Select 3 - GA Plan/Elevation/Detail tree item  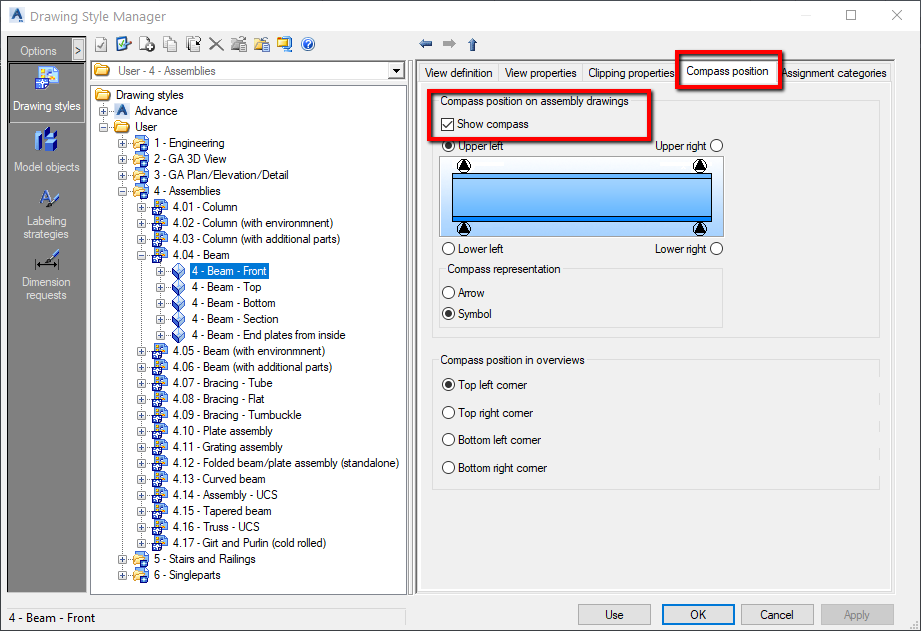pyautogui.click(x=221, y=175)
